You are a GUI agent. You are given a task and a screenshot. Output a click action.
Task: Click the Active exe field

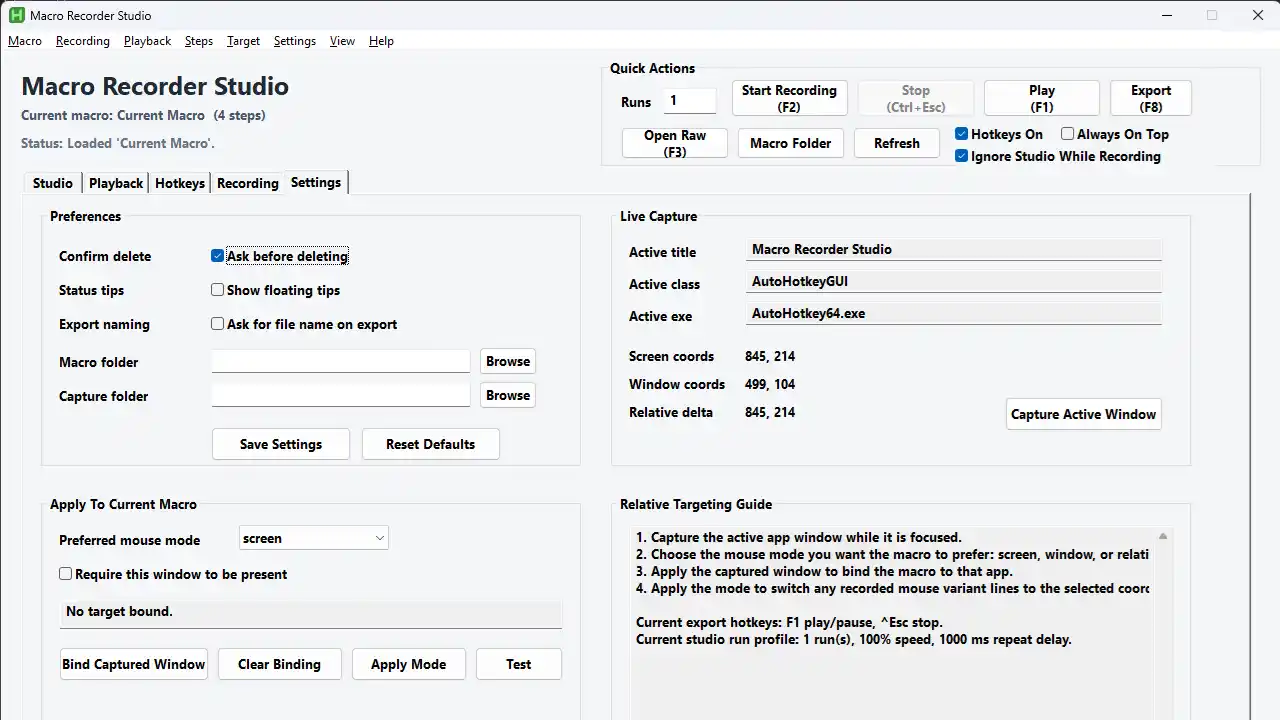click(954, 314)
